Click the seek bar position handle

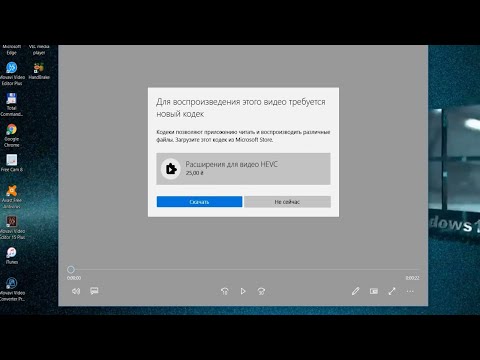[71, 269]
